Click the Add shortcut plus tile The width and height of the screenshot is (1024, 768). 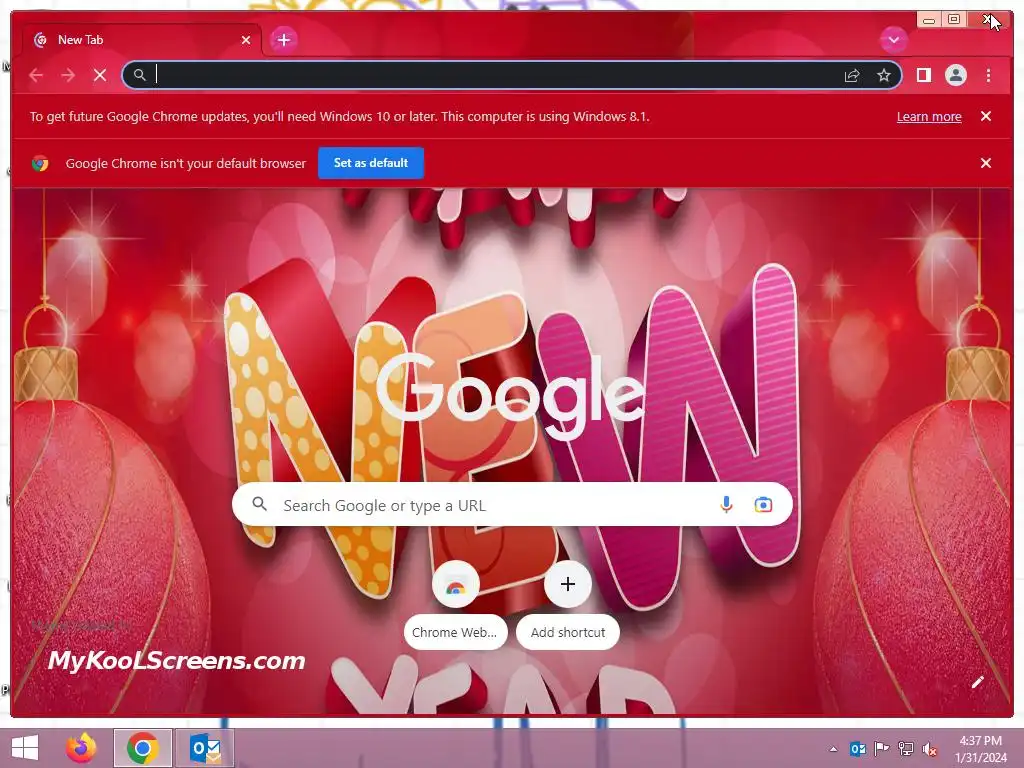(568, 604)
